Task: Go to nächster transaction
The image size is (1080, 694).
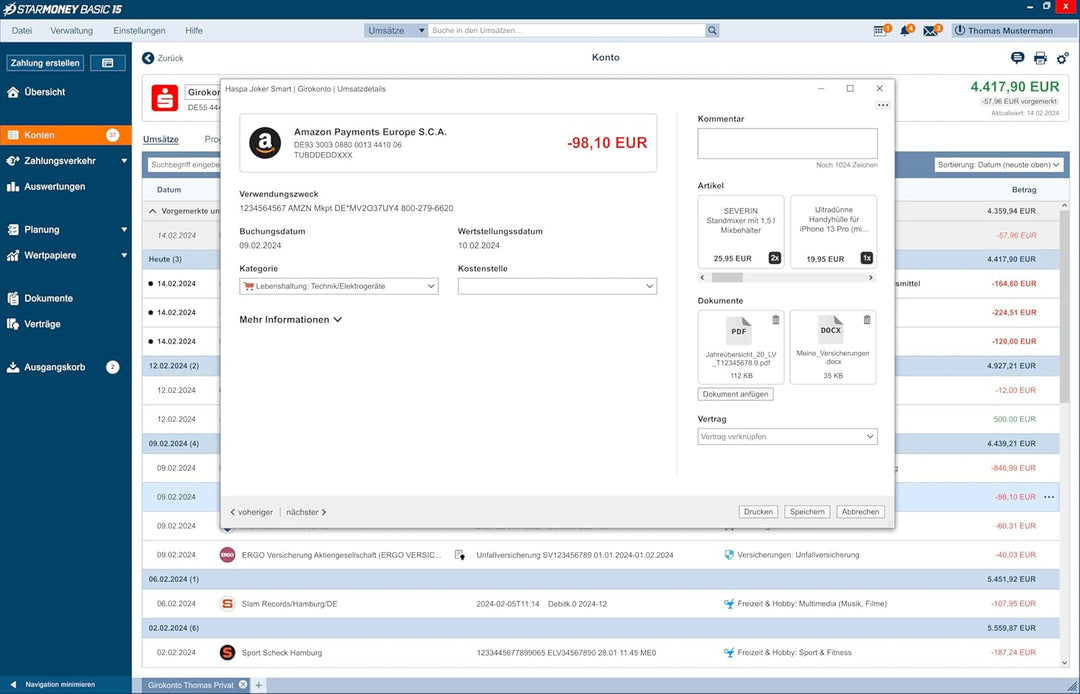Action: click(x=306, y=512)
